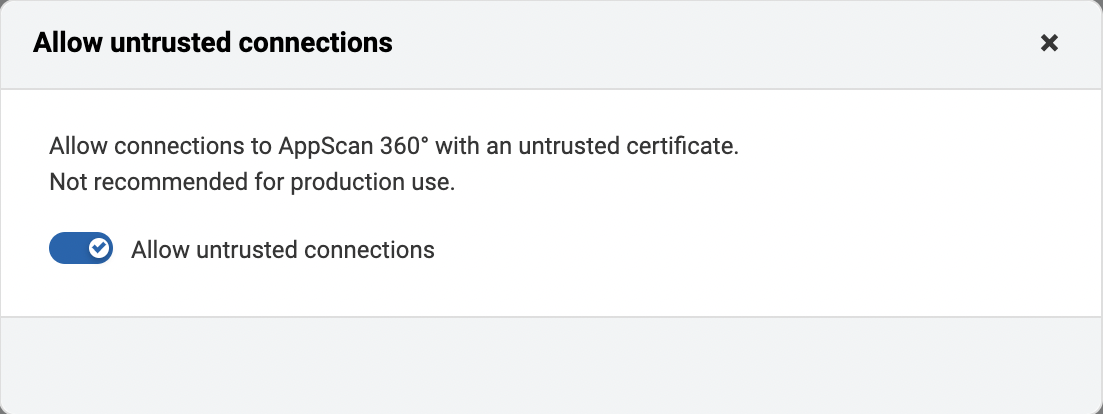1103x414 pixels.
Task: Click the "Not recommended for production use." warning
Action: [x=252, y=183]
